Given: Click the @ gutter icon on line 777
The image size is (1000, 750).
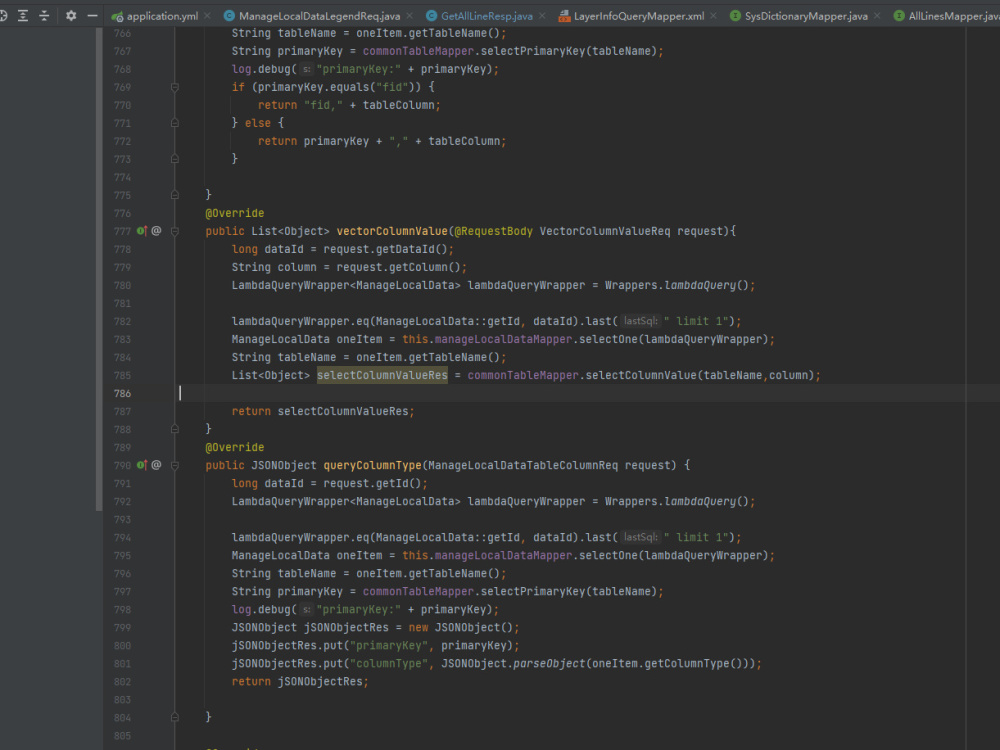Looking at the screenshot, I should (x=156, y=231).
